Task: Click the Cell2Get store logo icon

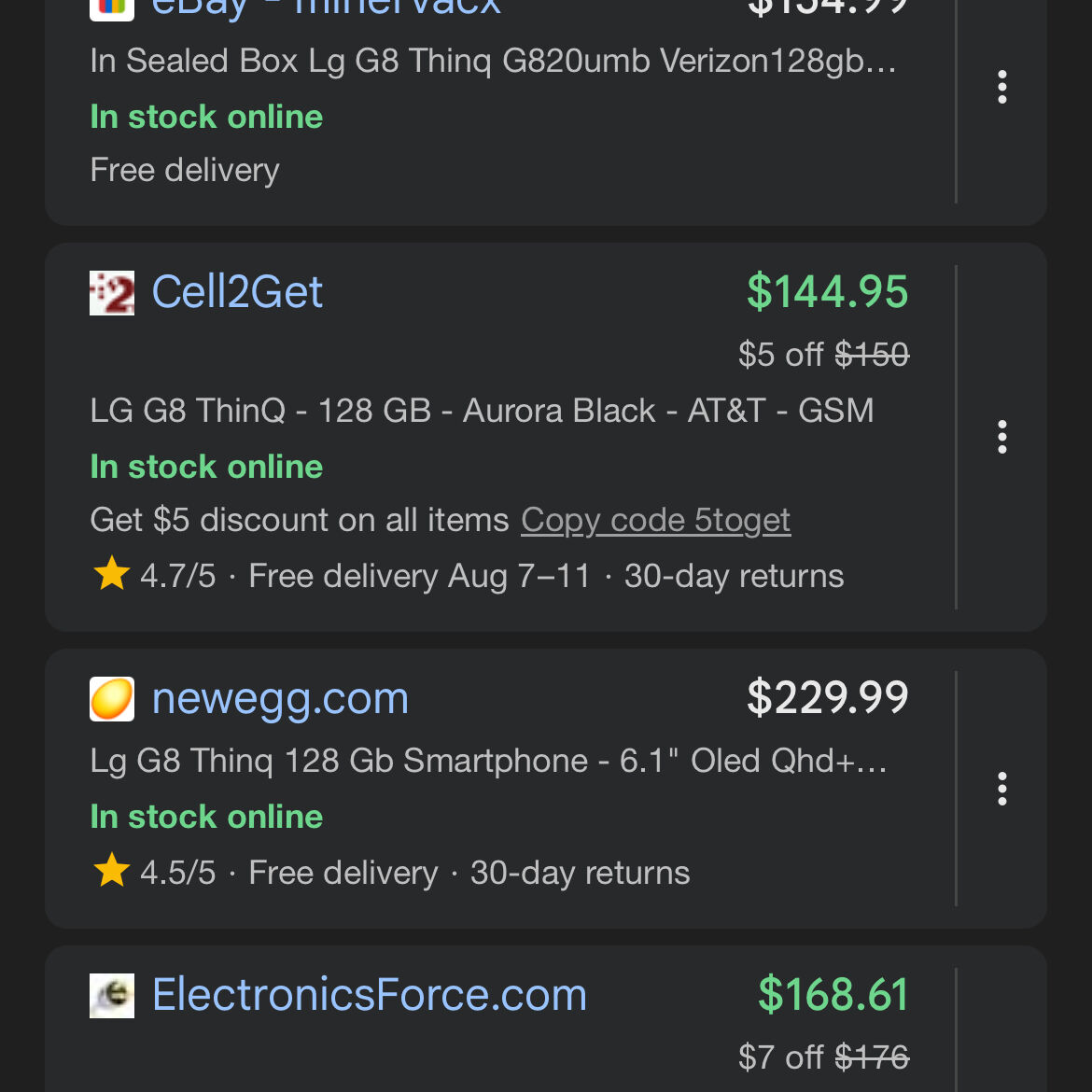Action: pos(112,293)
